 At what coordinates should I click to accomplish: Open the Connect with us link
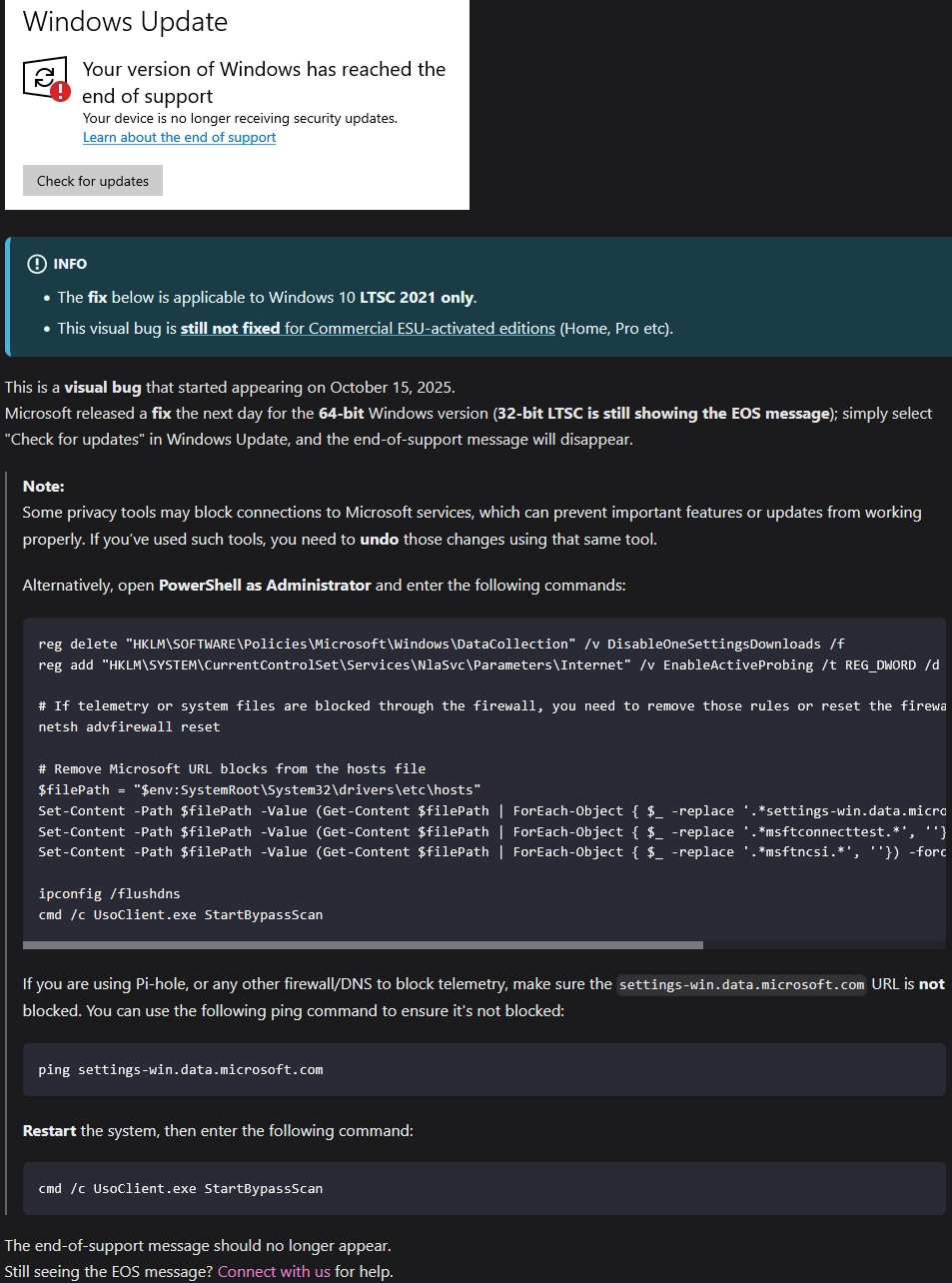coord(274,1271)
